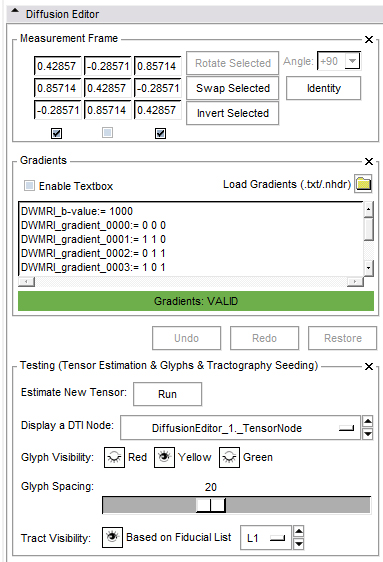Click the Gradients: VALID status bar
This screenshot has width=383, height=562.
(196, 301)
